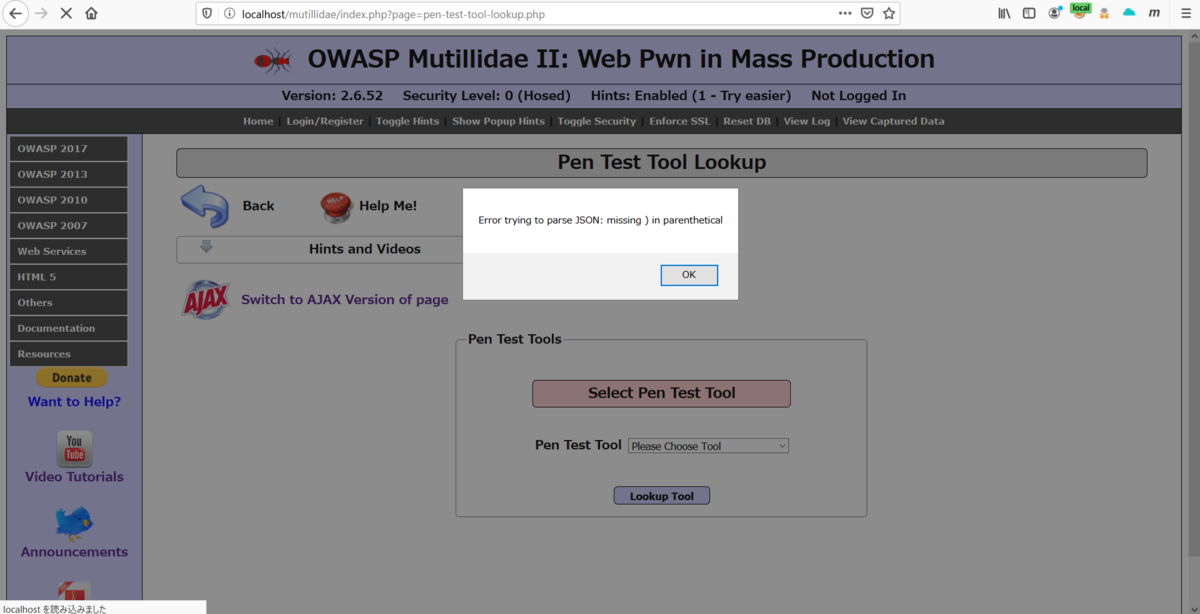
Task: Follow the Home link
Action: click(x=258, y=121)
